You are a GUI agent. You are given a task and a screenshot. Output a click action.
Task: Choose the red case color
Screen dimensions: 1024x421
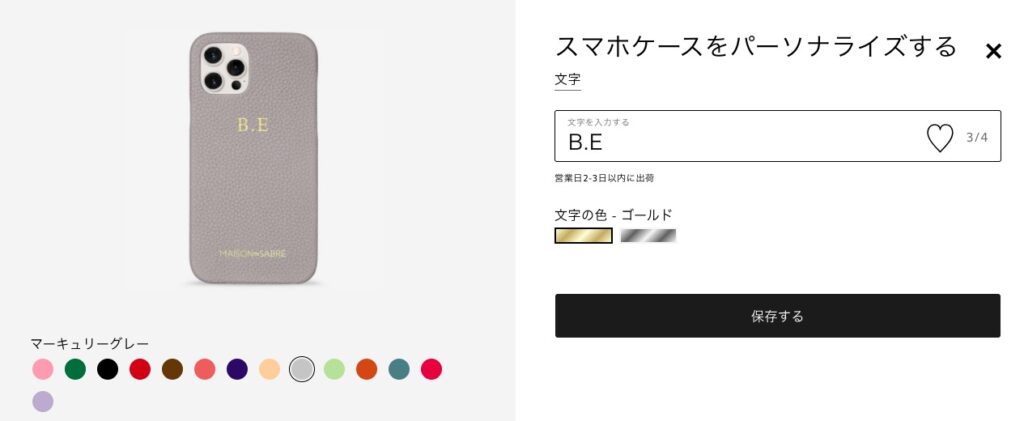(x=140, y=369)
